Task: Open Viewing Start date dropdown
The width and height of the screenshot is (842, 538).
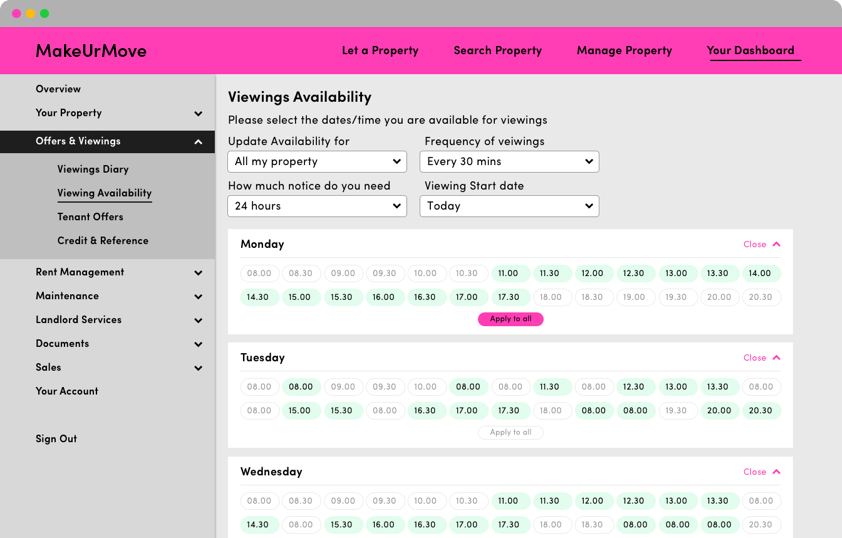Action: coord(509,206)
